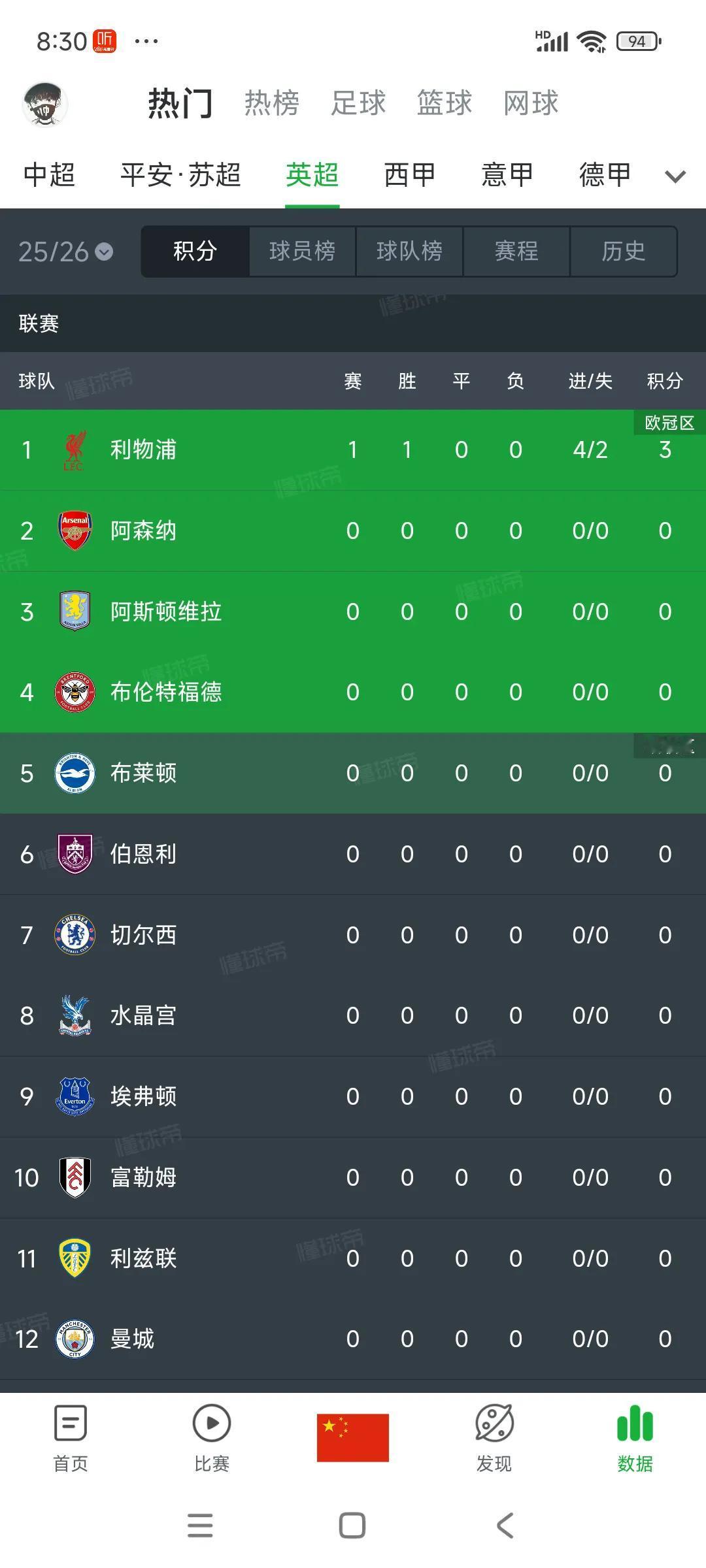The width and height of the screenshot is (706, 1568).
Task: Tap the China flag center button
Action: point(353,1437)
